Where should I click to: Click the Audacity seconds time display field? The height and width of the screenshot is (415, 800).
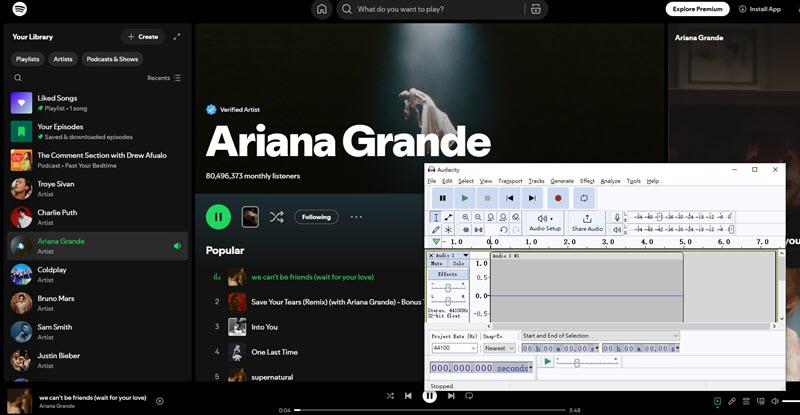(x=482, y=368)
